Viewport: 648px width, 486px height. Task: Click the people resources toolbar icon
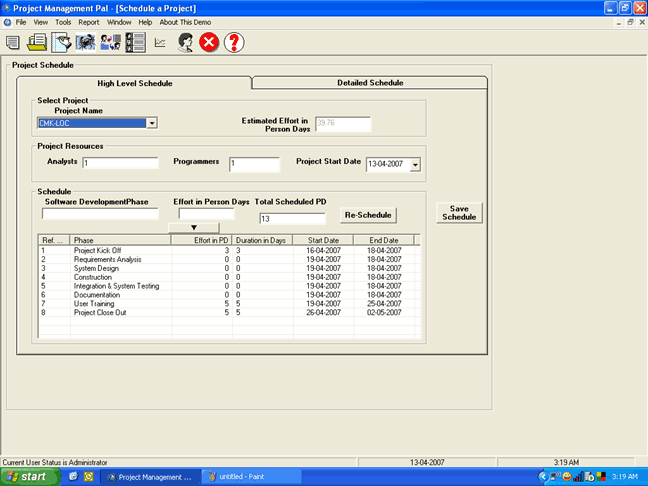click(x=110, y=42)
